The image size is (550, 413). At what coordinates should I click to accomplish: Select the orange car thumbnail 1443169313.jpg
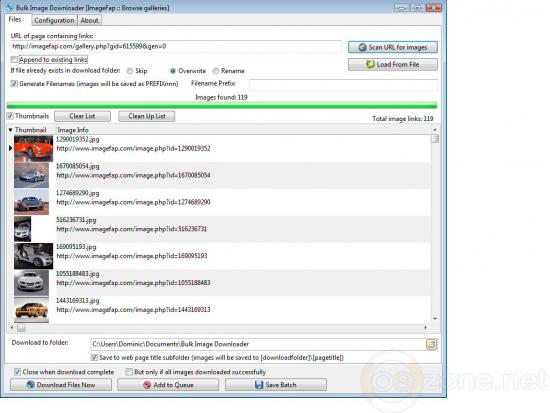pyautogui.click(x=32, y=310)
